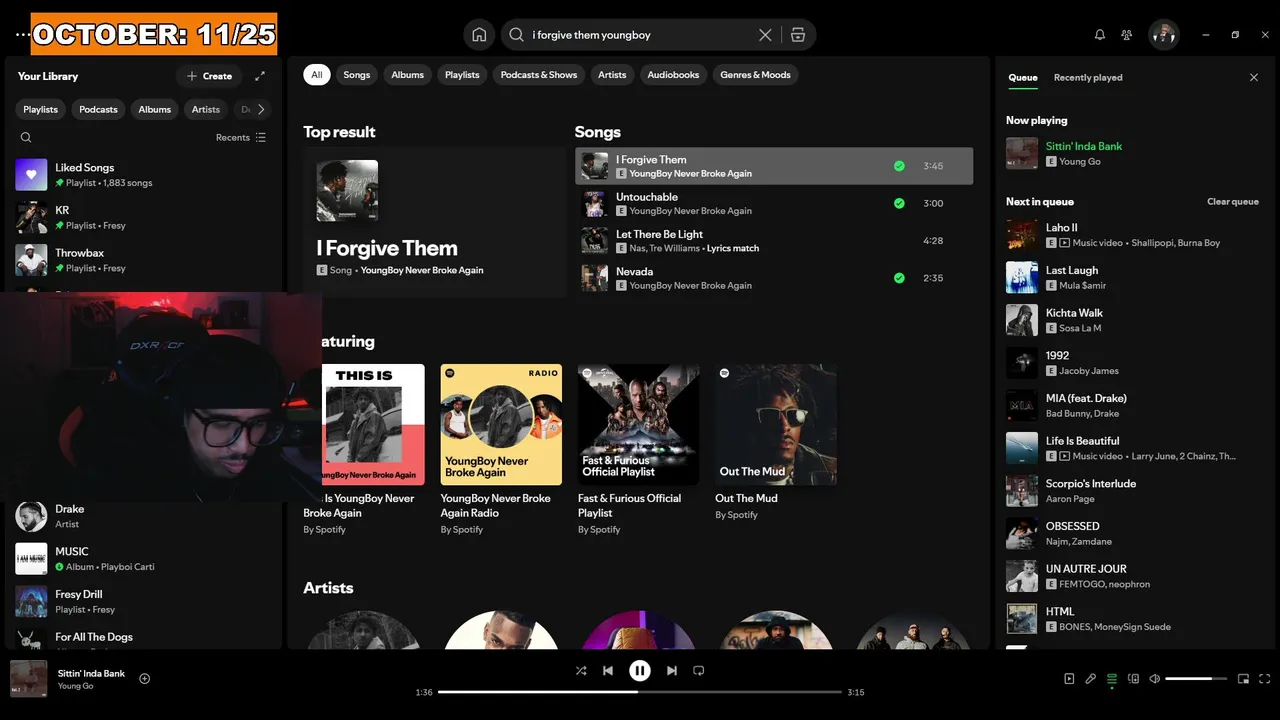
Task: Click saved checkmark on Untouchable
Action: [x=899, y=203]
